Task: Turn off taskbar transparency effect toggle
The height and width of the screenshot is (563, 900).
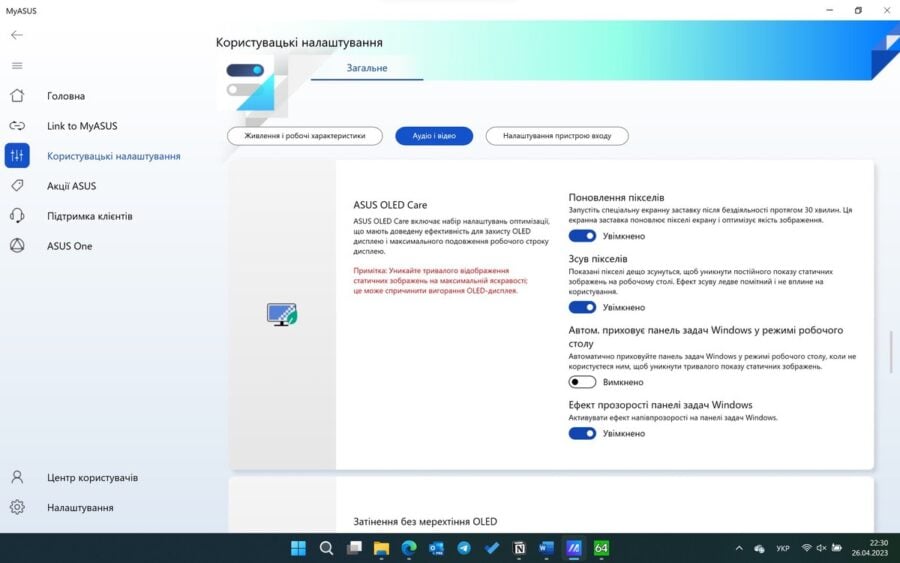Action: click(x=582, y=433)
